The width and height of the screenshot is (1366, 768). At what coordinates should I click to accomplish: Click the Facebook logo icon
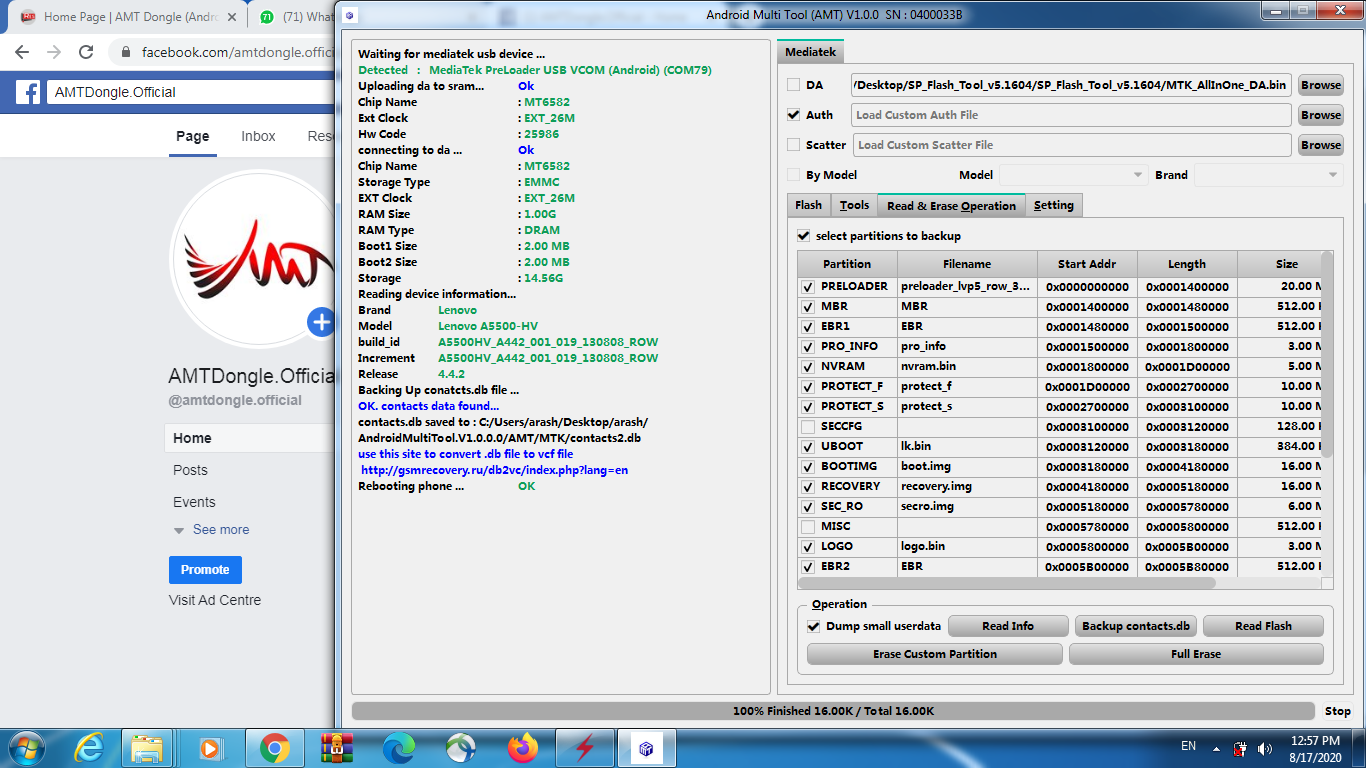[x=28, y=92]
